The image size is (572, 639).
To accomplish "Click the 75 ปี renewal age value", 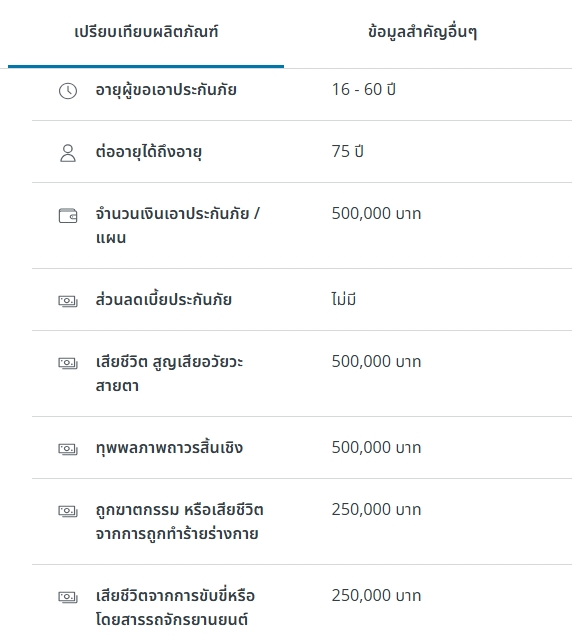I will click(347, 151).
